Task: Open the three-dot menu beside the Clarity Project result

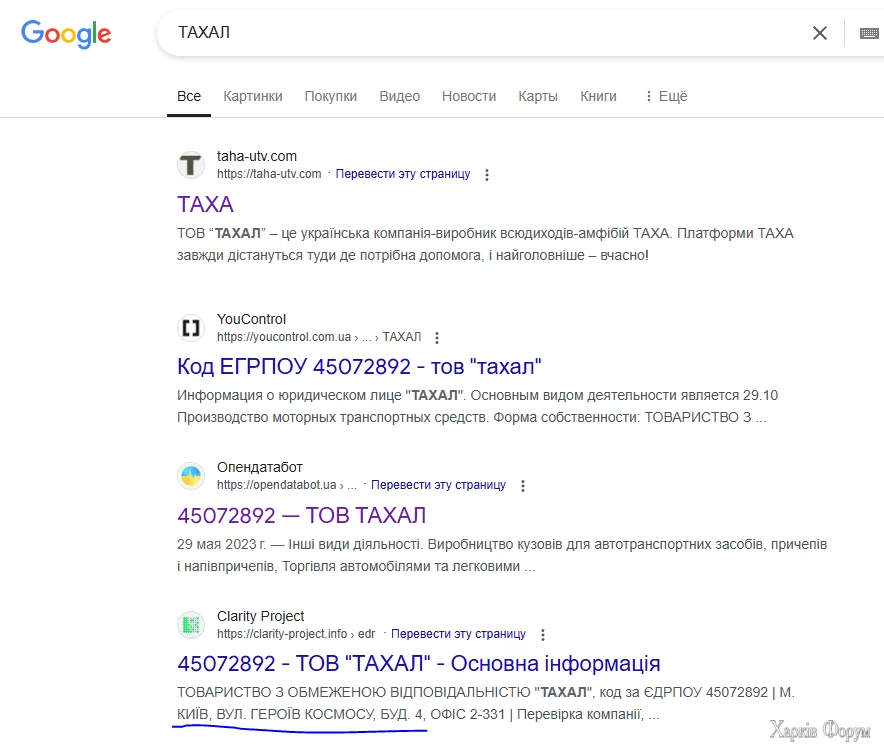Action: pos(542,634)
